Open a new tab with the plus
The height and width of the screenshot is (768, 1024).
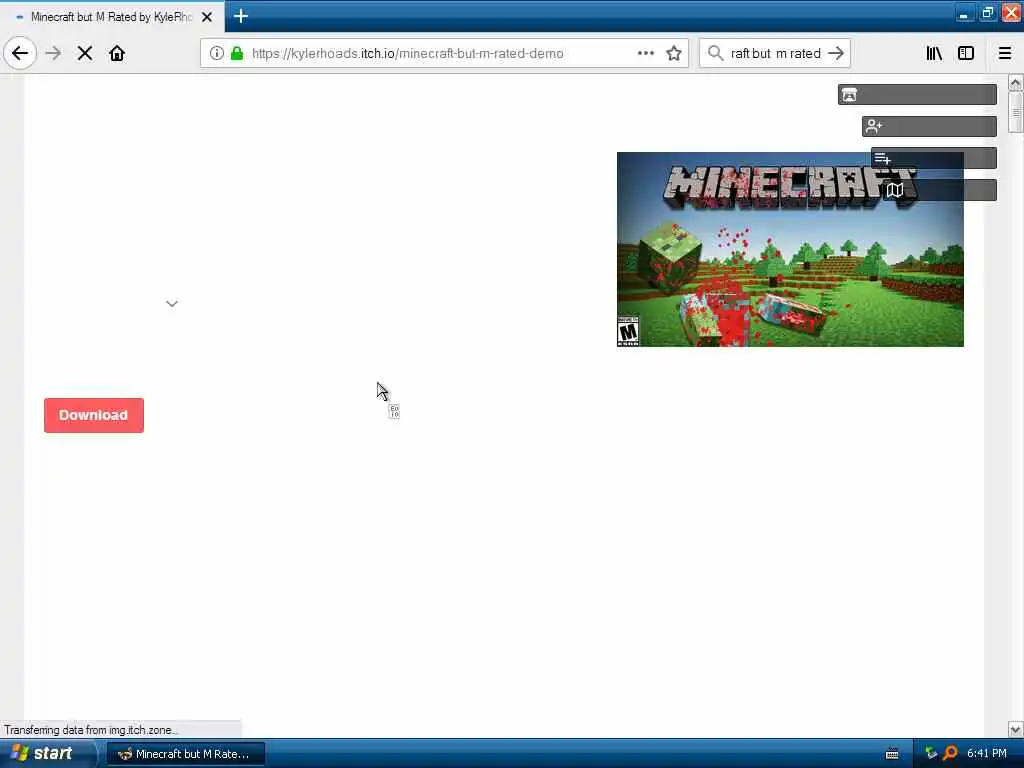(x=240, y=16)
